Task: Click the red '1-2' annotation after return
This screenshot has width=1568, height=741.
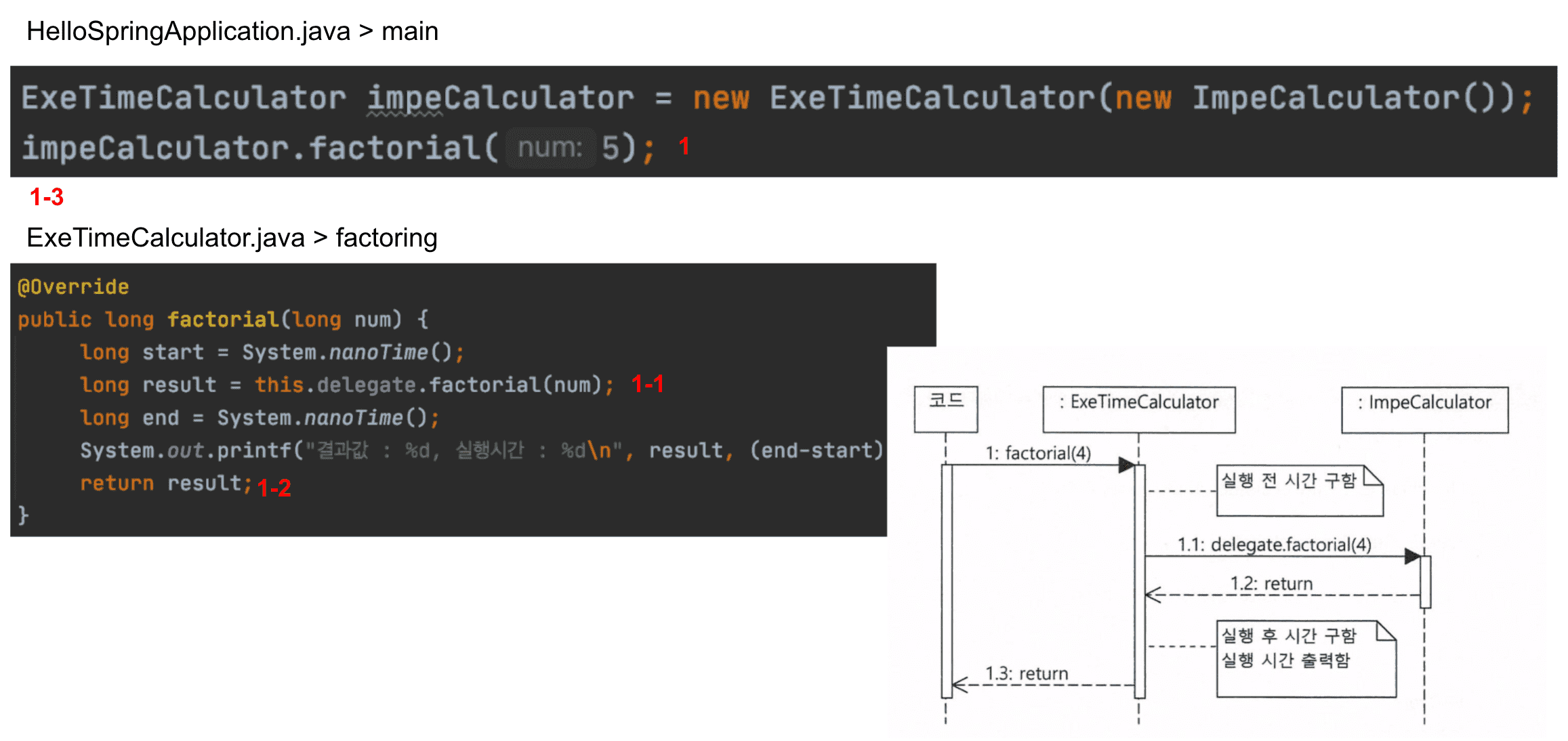Action: click(x=274, y=488)
